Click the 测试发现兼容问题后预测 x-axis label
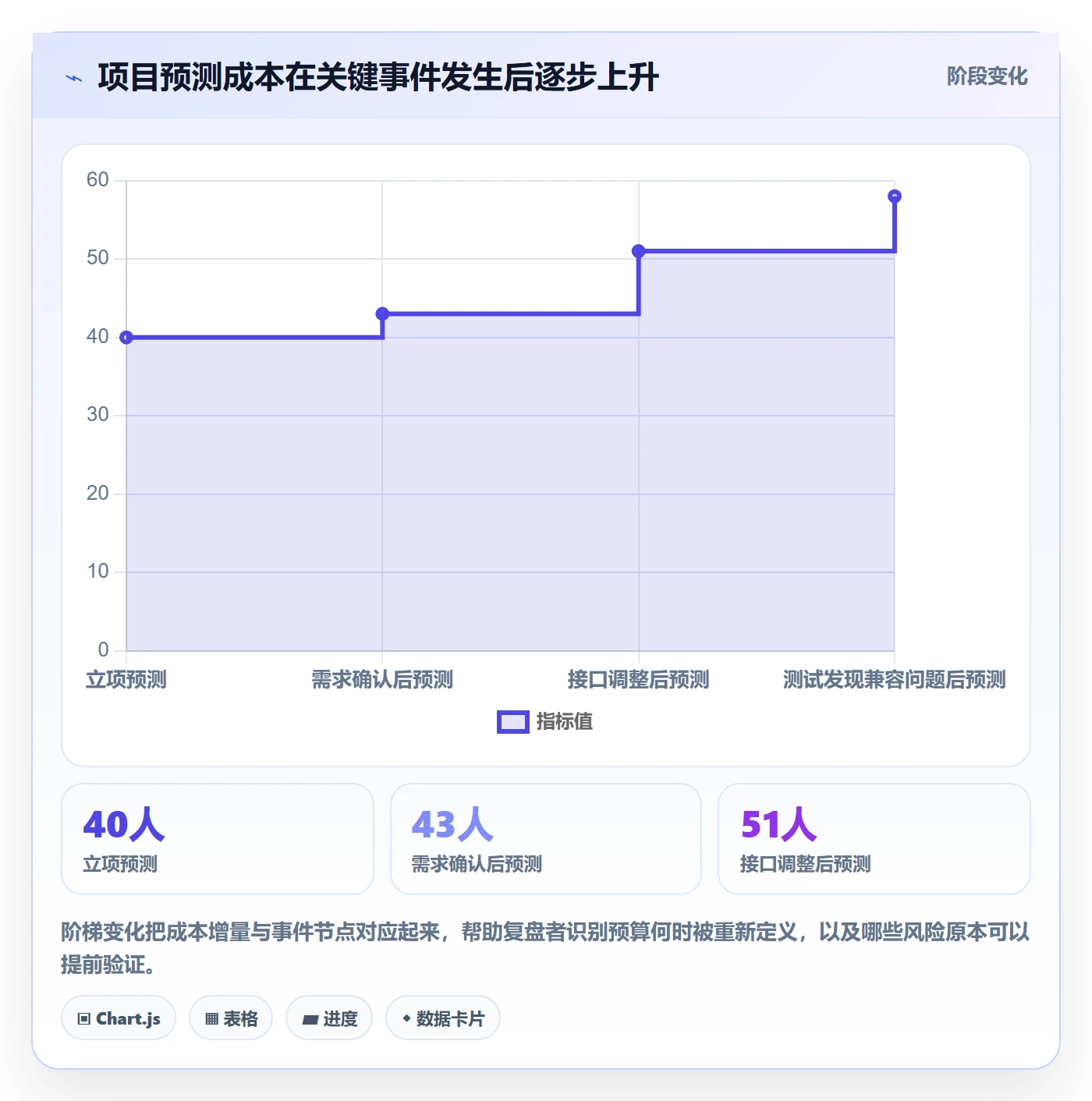This screenshot has height=1101, width=1092. pos(895,680)
